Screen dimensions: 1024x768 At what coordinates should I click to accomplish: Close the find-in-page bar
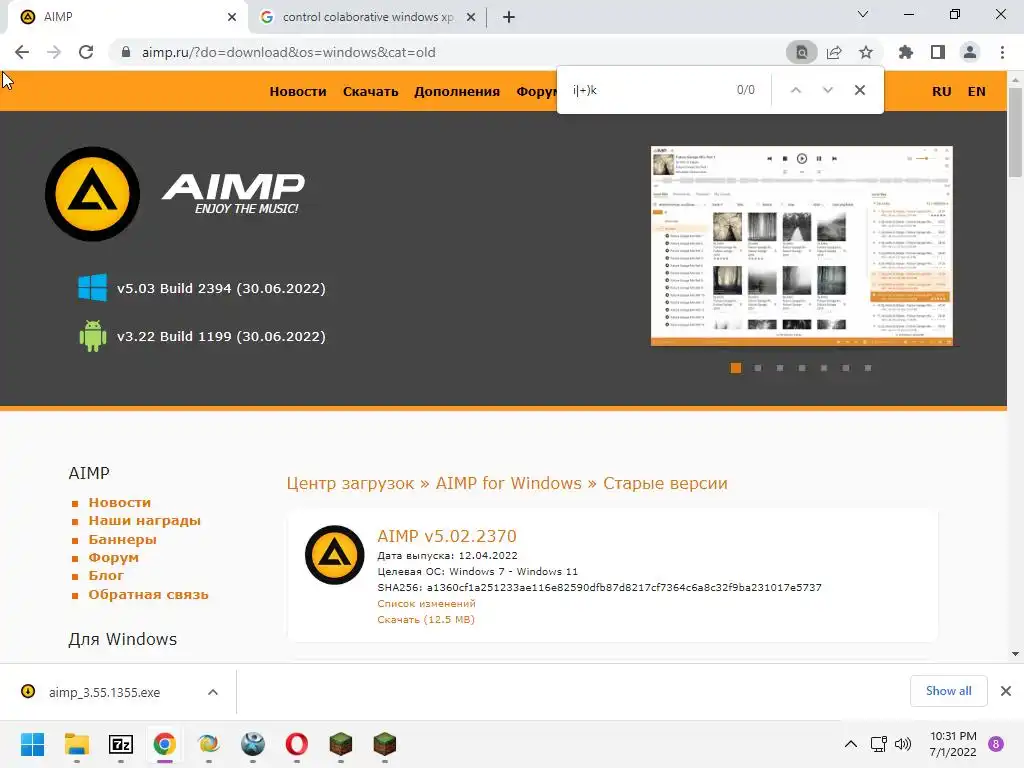click(860, 90)
